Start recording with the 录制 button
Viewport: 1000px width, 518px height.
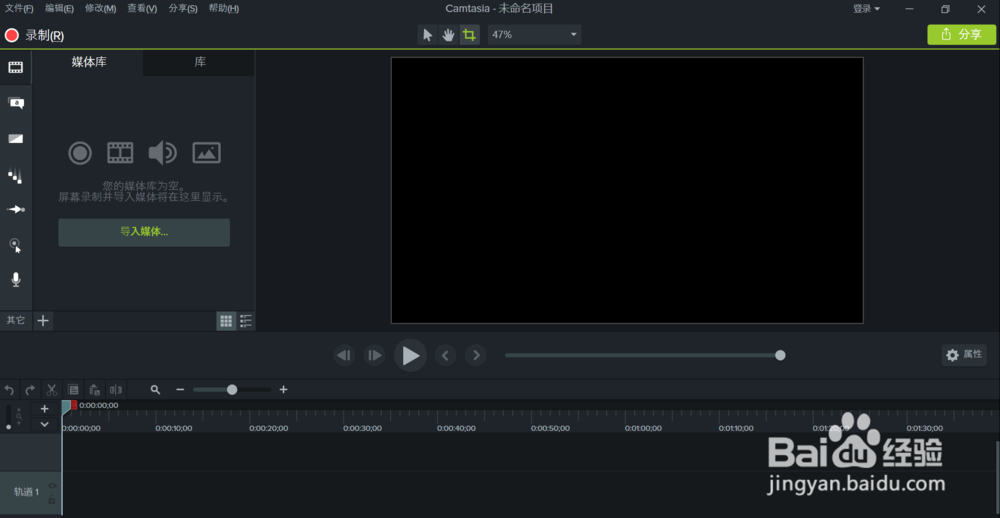pos(34,36)
